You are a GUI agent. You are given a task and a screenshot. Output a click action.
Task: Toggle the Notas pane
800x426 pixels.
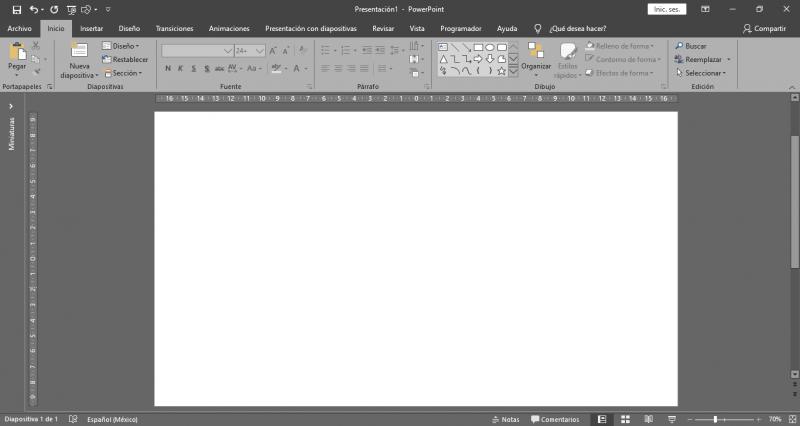(x=505, y=419)
